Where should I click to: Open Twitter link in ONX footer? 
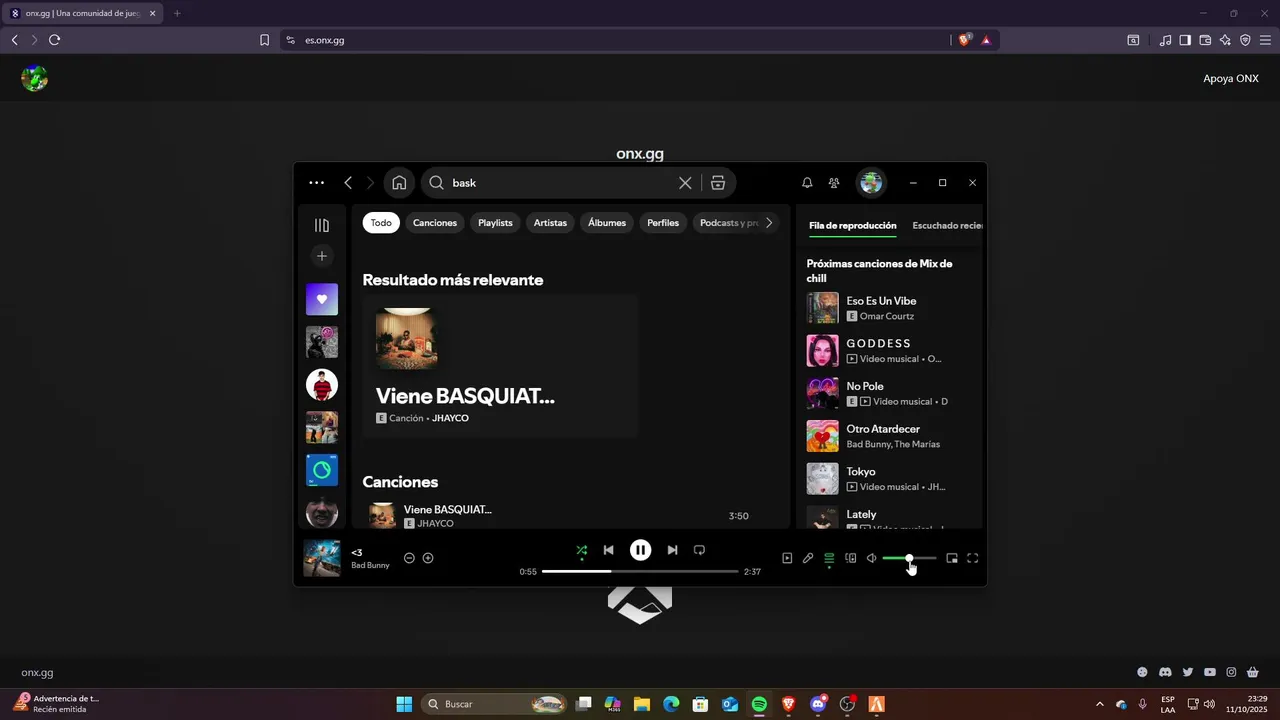pos(1188,673)
